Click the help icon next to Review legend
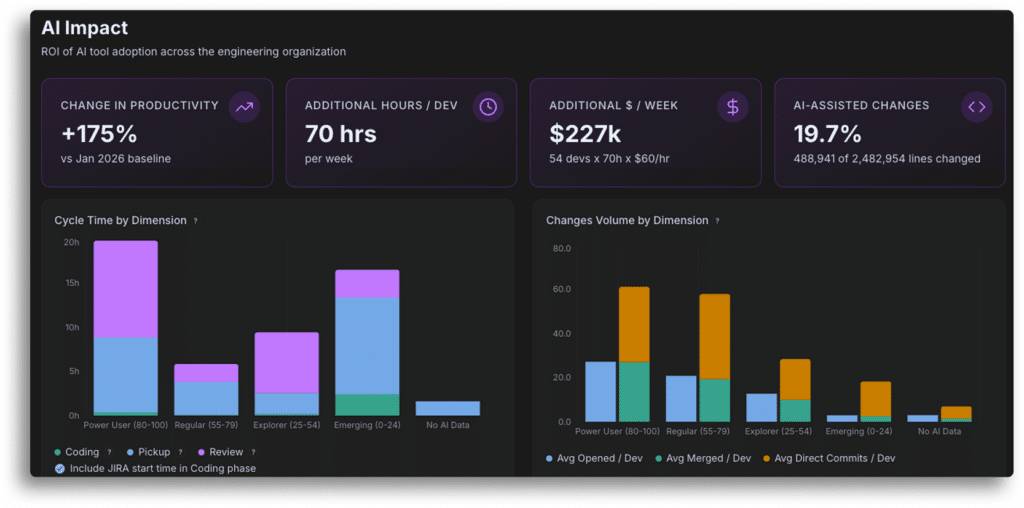Image resolution: width=1024 pixels, height=508 pixels. pyautogui.click(x=253, y=452)
